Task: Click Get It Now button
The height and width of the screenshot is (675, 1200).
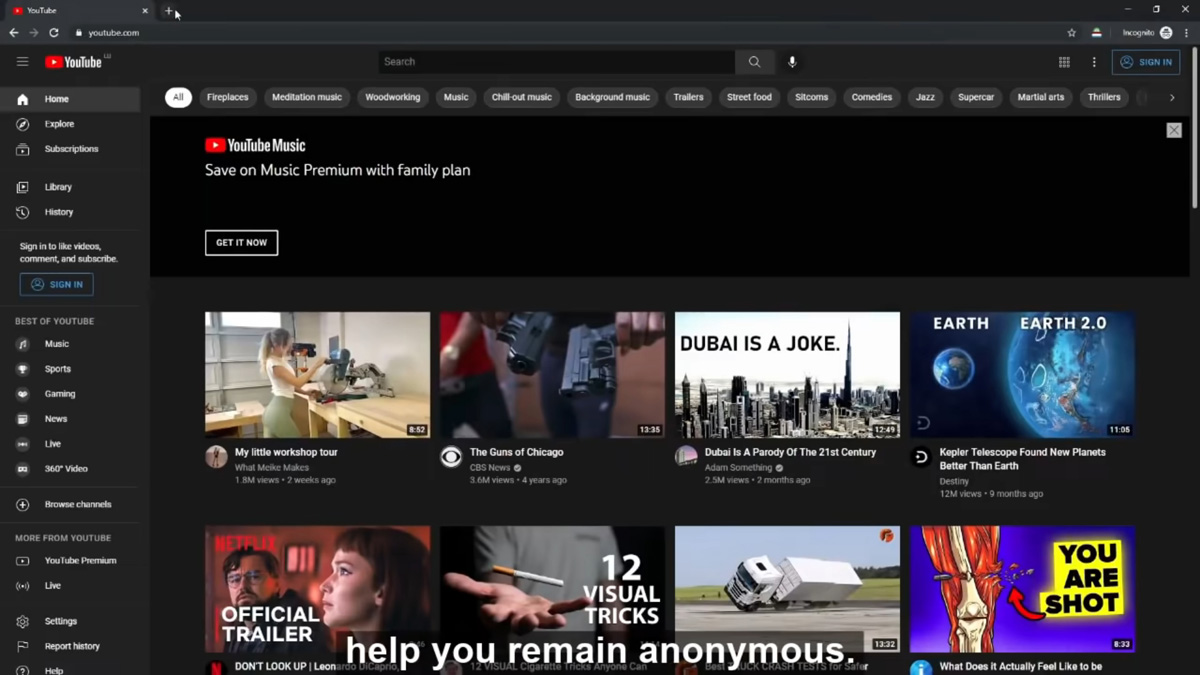Action: pos(241,243)
